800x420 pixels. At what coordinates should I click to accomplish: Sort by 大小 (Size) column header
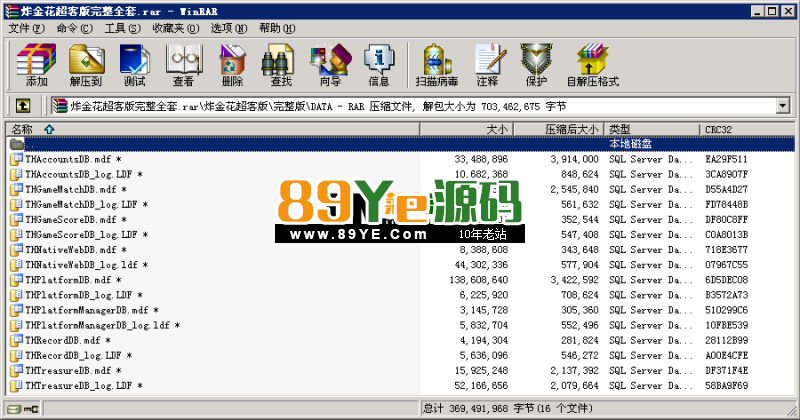point(466,129)
